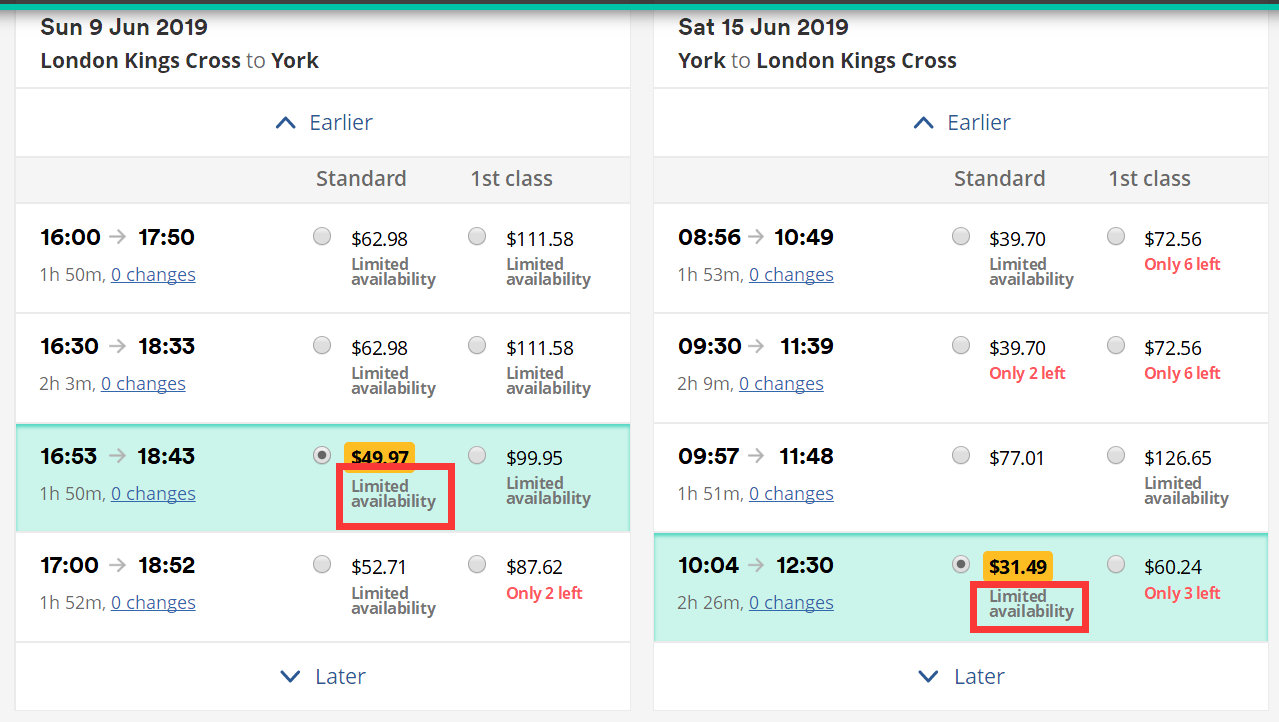Screen dimensions: 1279x722
Task: View 0 changes details for 10:04 return
Action: 791,603
